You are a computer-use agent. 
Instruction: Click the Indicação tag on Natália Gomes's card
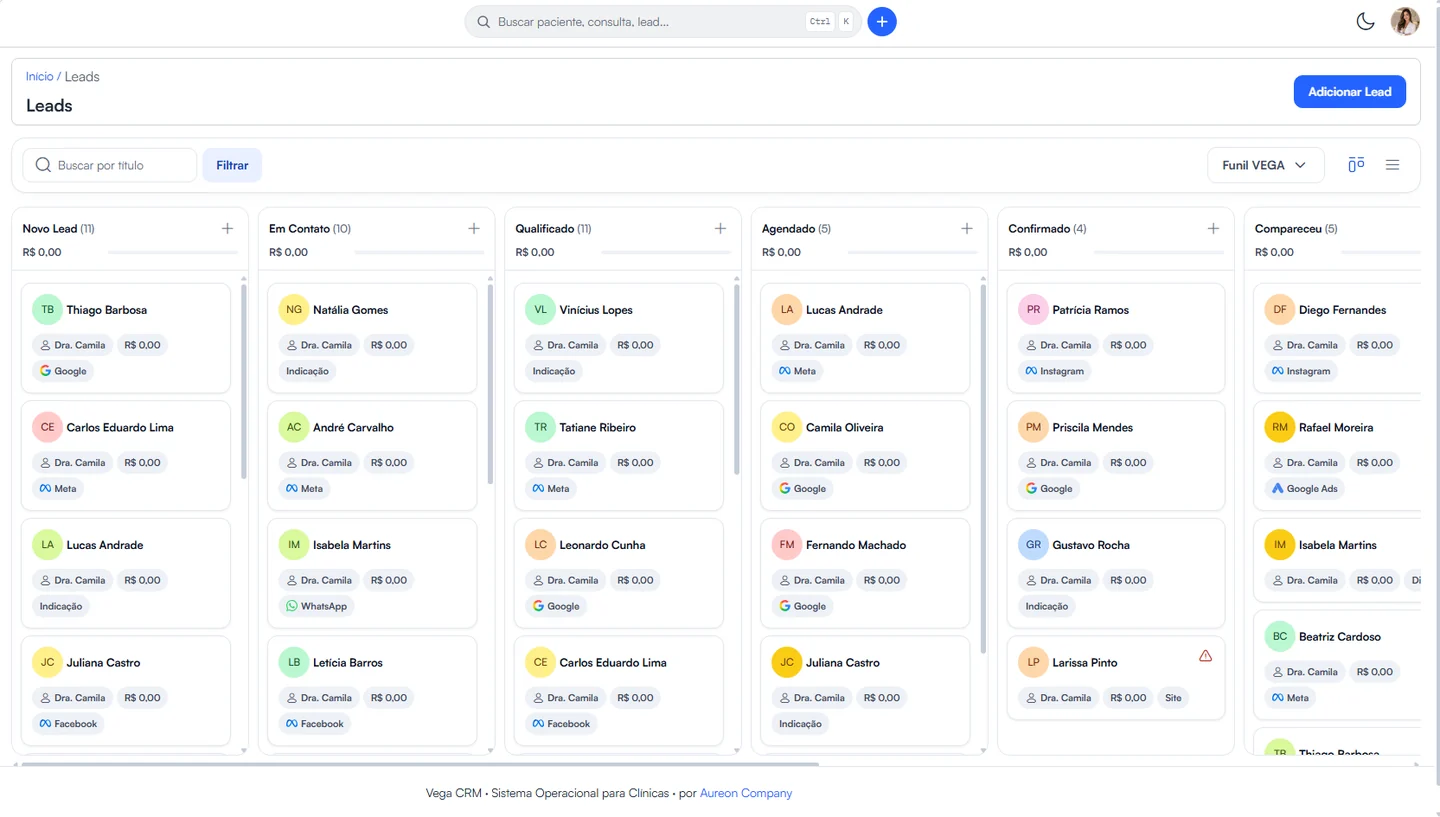point(307,371)
